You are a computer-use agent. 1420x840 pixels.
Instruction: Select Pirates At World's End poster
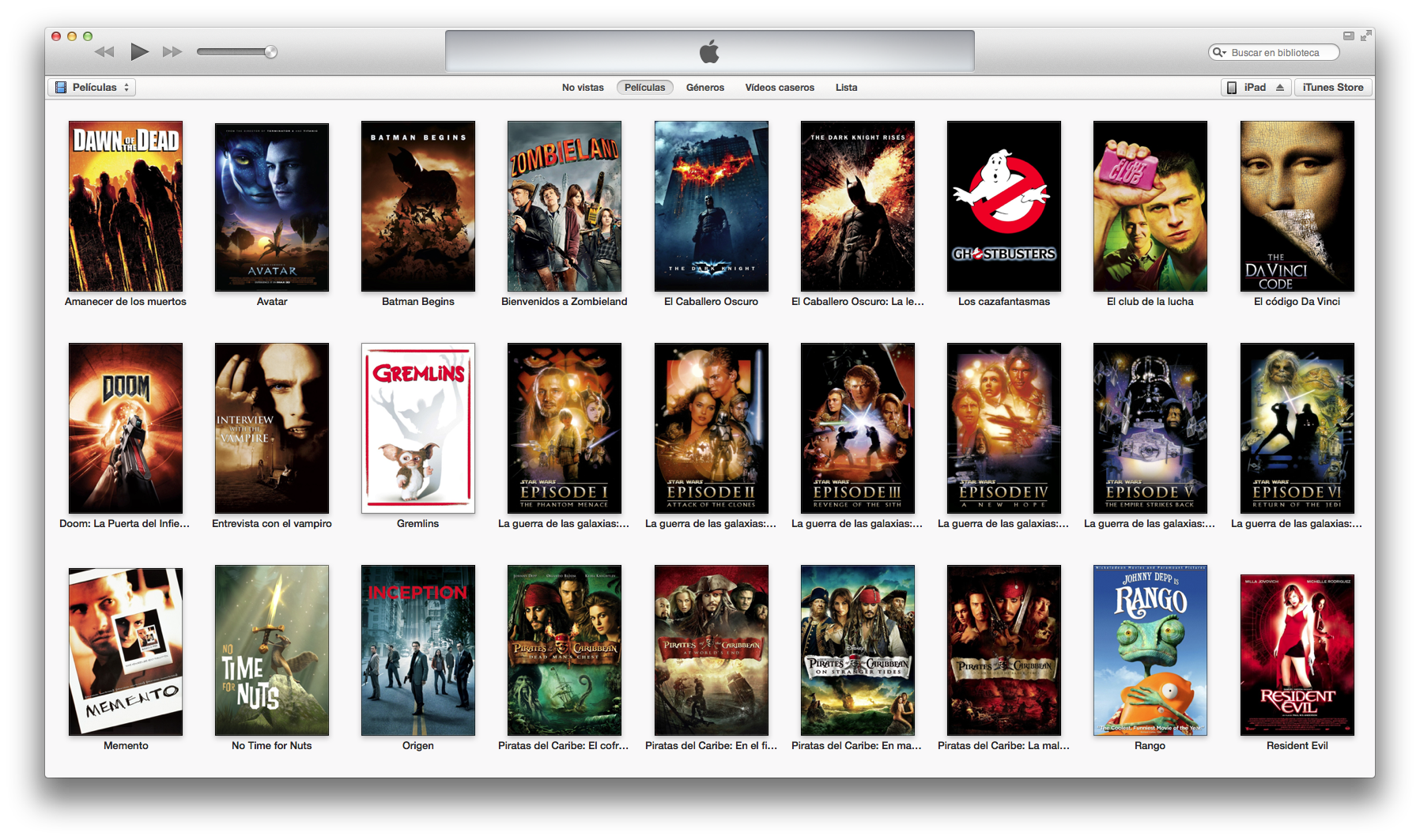[x=712, y=650]
